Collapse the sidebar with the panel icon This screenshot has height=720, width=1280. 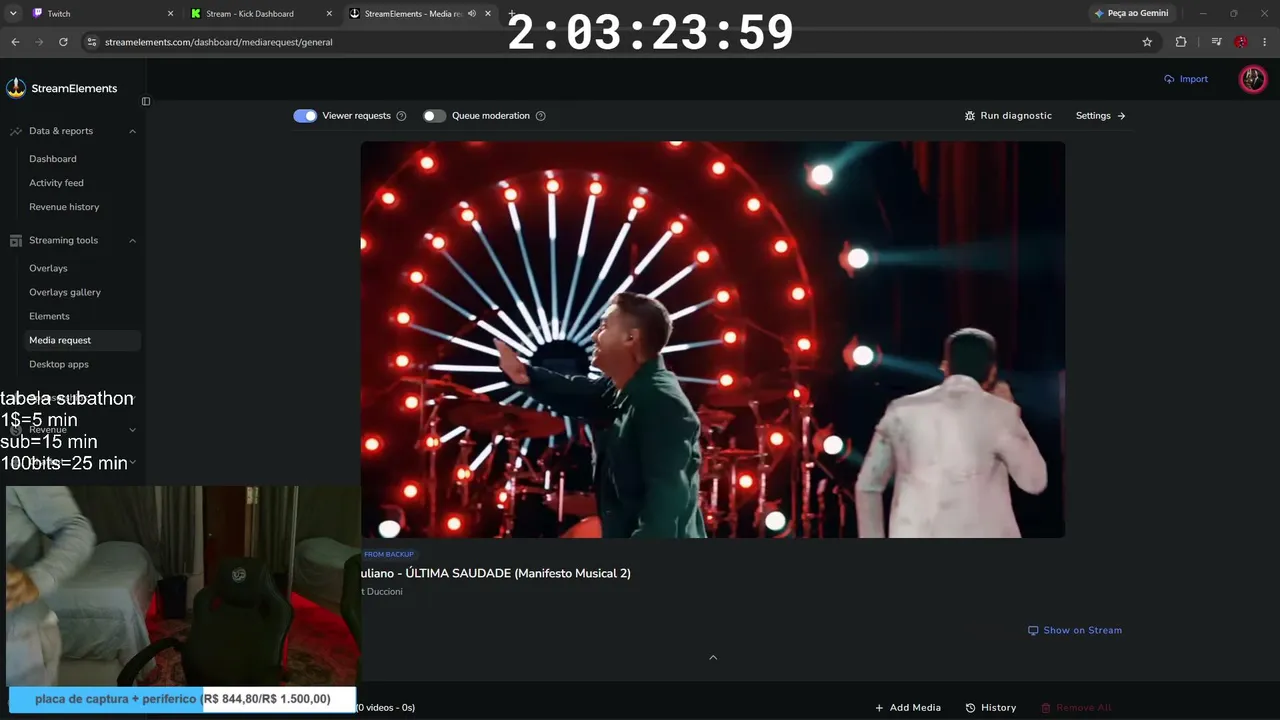(x=146, y=101)
